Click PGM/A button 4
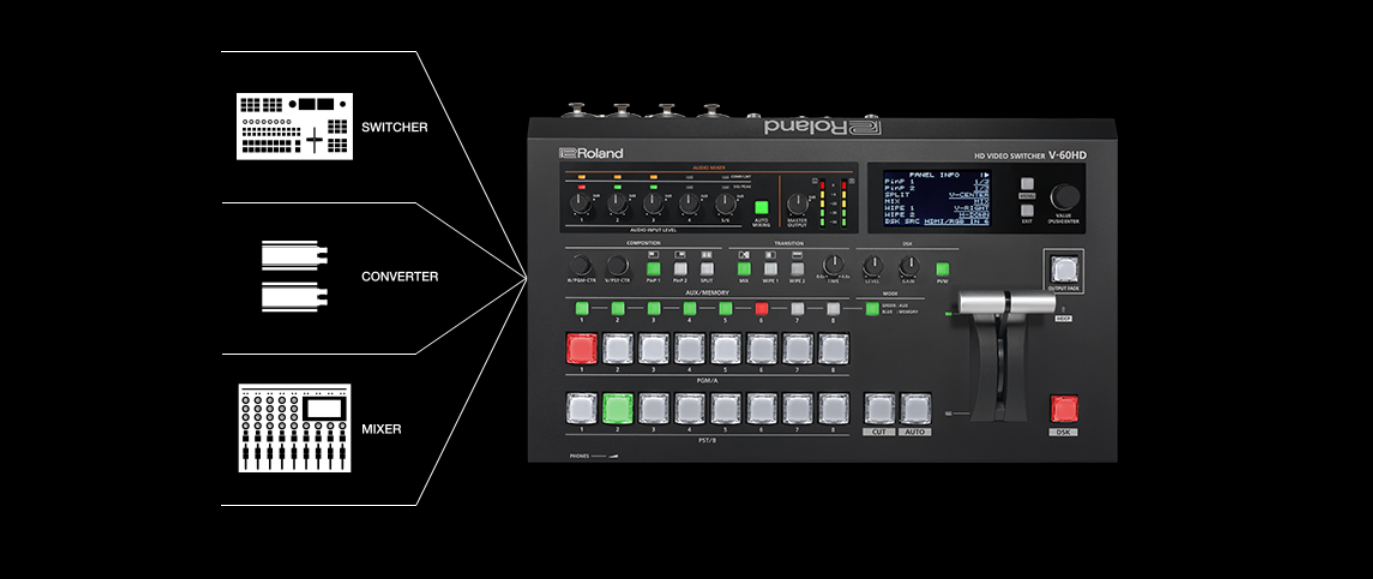1373x579 pixels. [689, 348]
